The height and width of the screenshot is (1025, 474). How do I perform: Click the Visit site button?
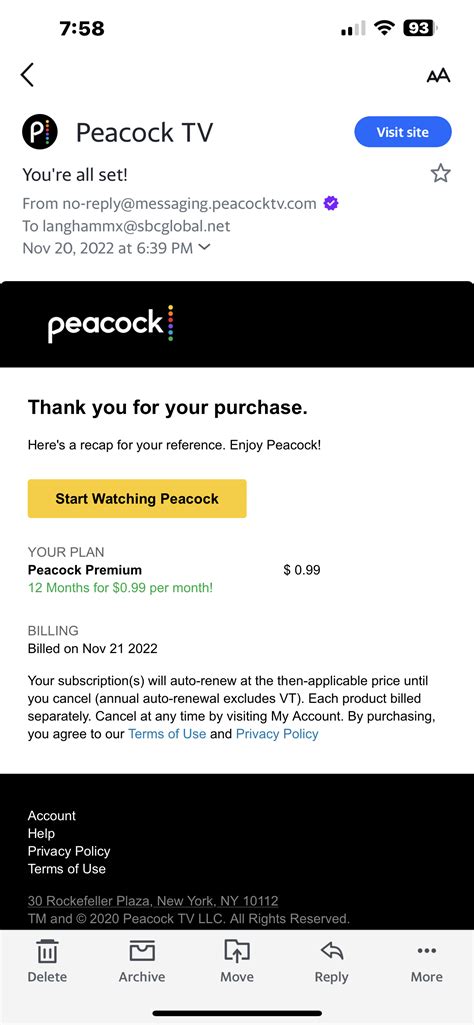tap(403, 132)
